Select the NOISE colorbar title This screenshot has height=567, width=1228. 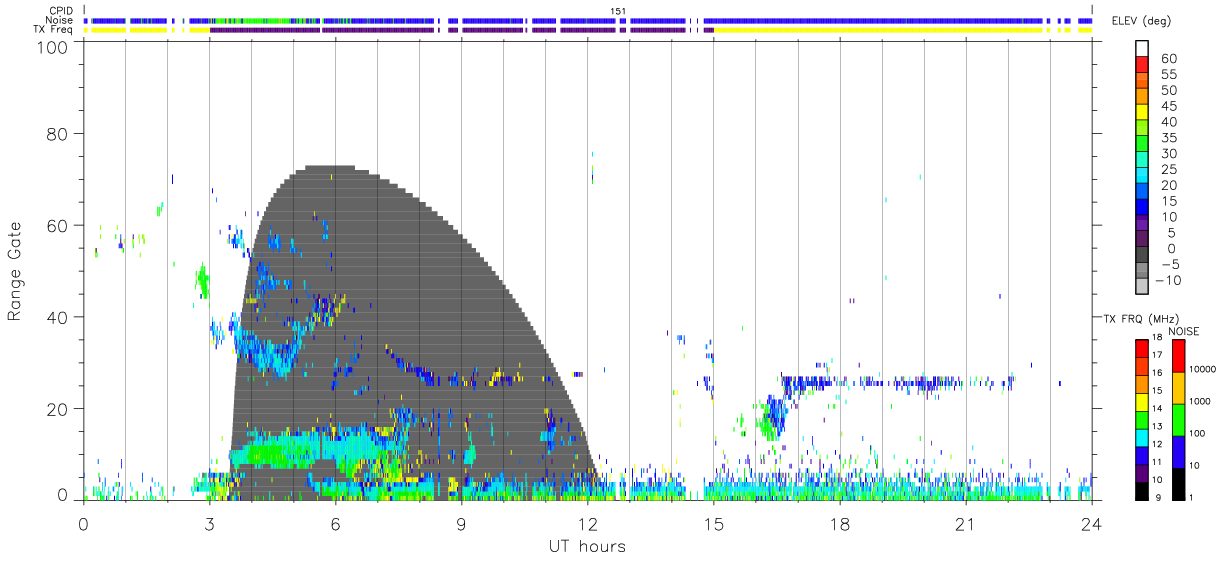pyautogui.click(x=1185, y=331)
